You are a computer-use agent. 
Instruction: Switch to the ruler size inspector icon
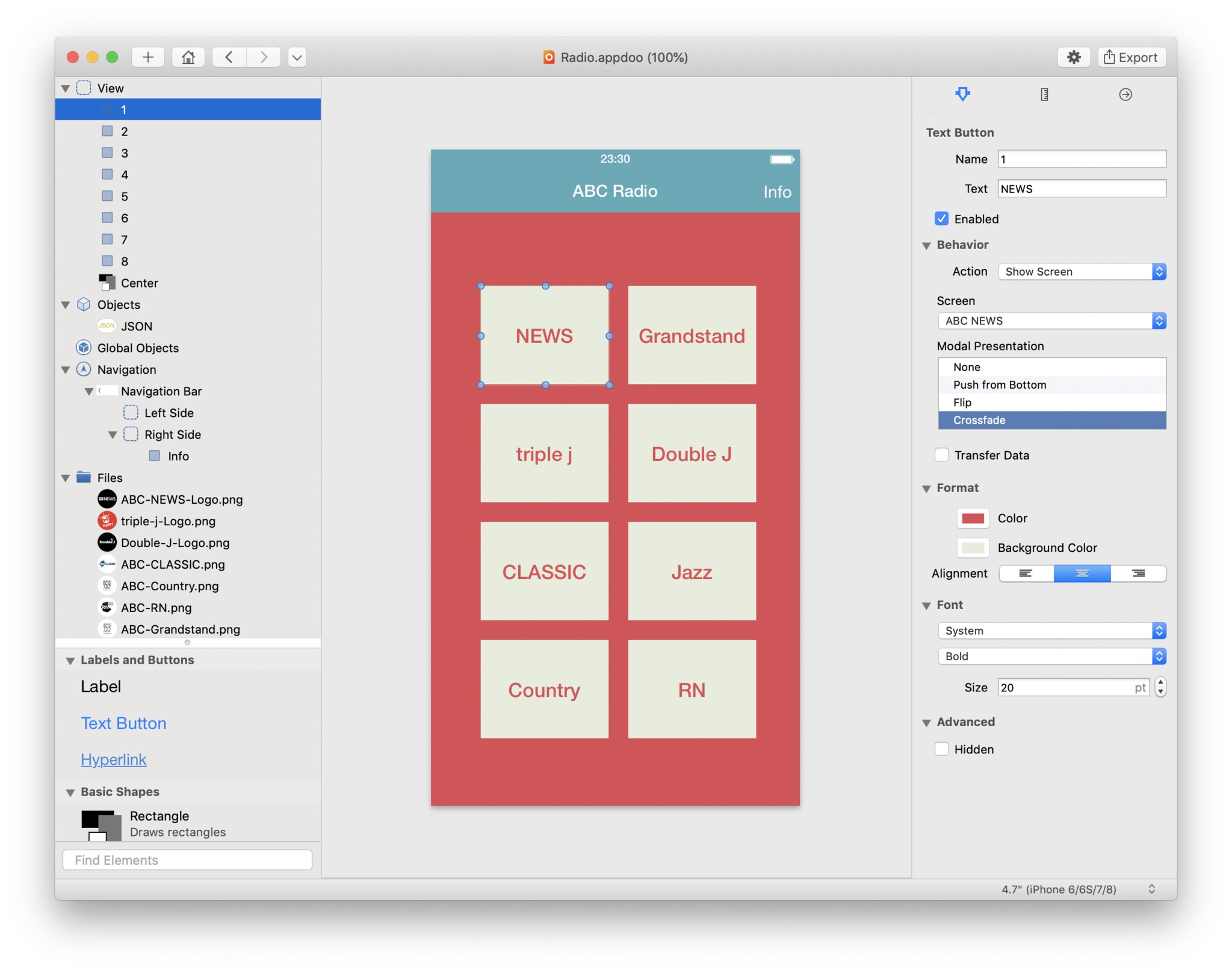[x=1044, y=94]
